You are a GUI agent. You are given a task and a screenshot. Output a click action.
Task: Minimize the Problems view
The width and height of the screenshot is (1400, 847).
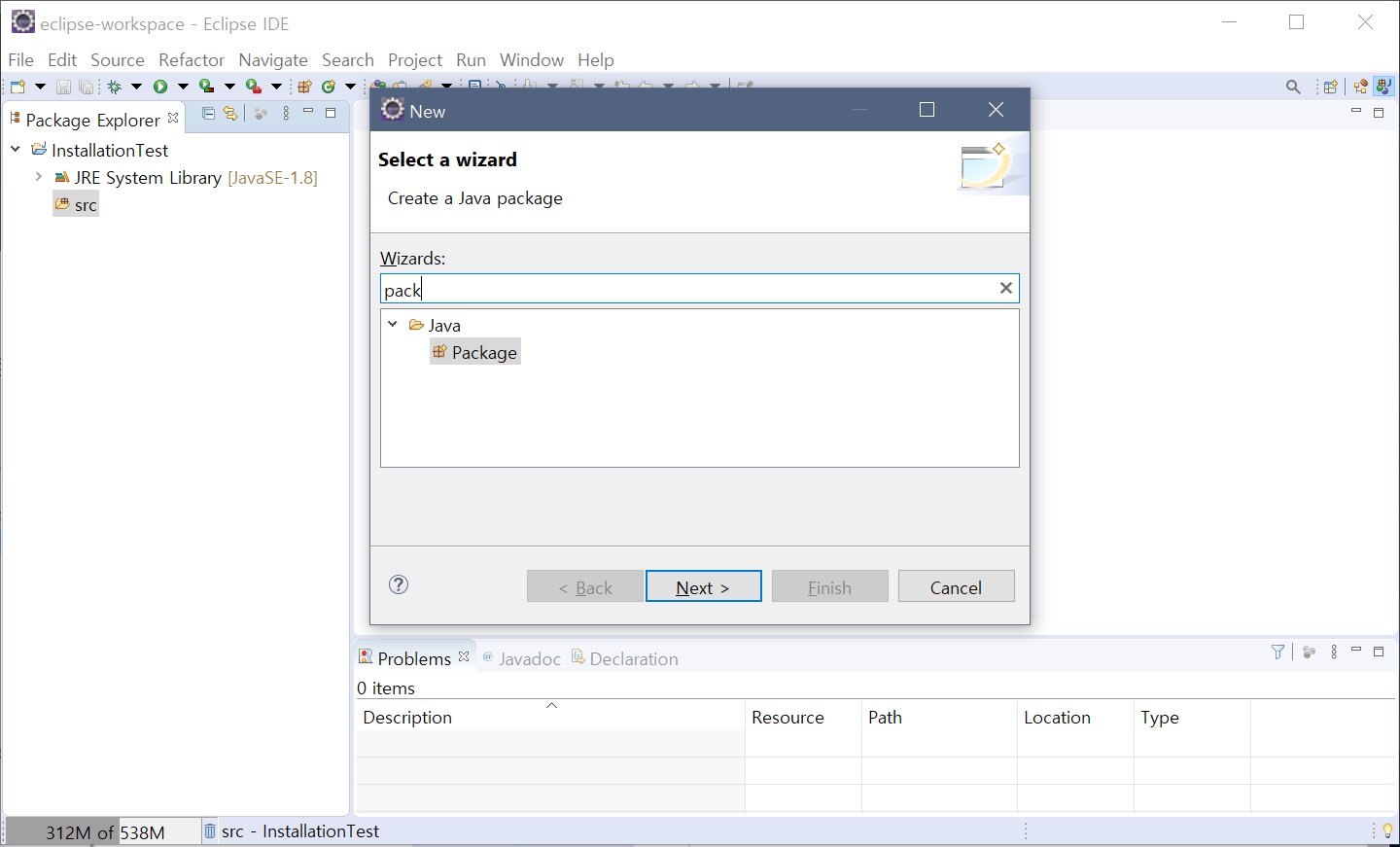[1356, 650]
